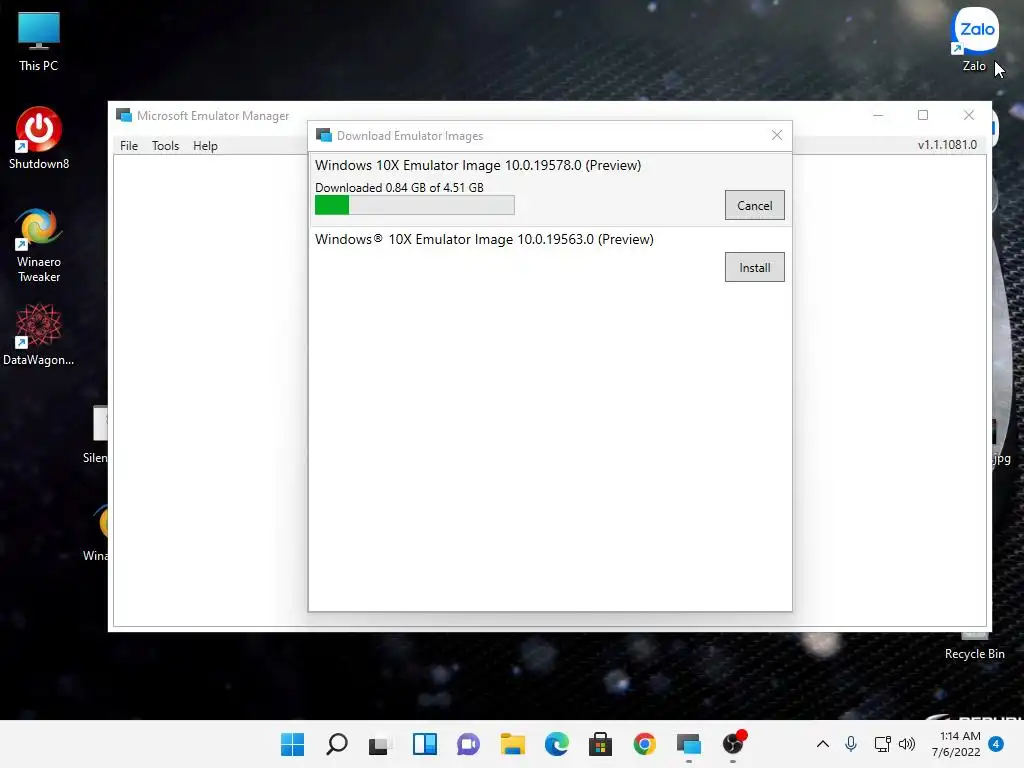The image size is (1024, 768).
Task: Open the clock showing 1:14 AM
Action: (956, 744)
